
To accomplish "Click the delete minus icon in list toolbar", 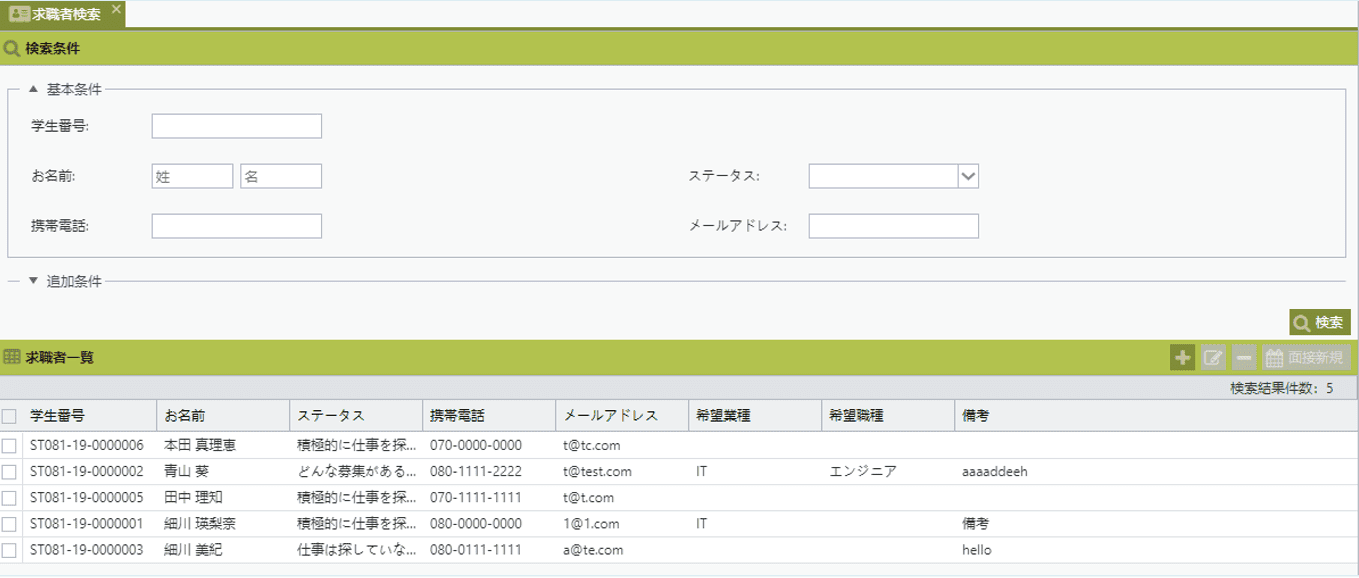I will coord(1244,357).
